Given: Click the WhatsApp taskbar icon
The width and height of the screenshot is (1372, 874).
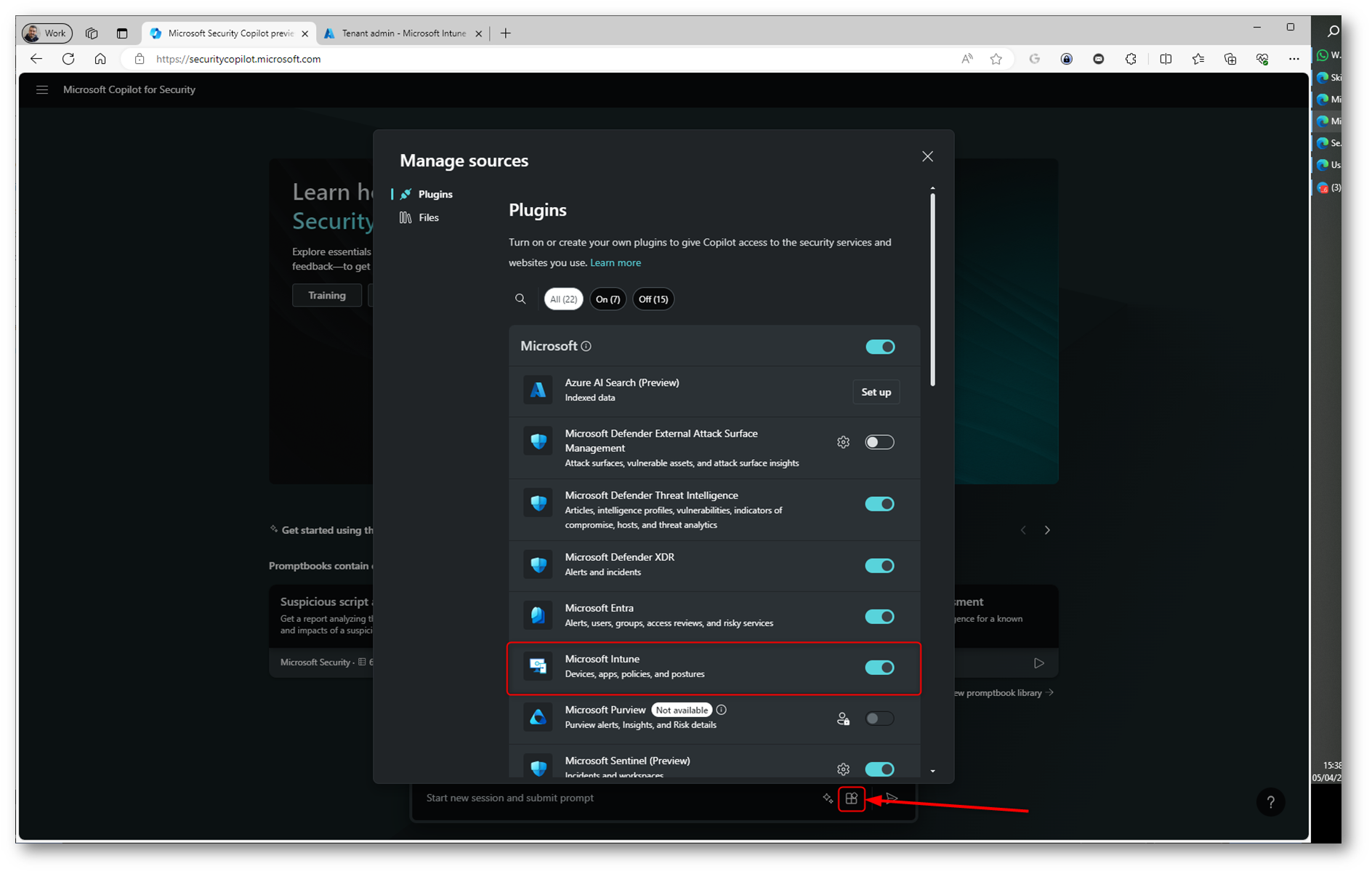Looking at the screenshot, I should [x=1324, y=55].
